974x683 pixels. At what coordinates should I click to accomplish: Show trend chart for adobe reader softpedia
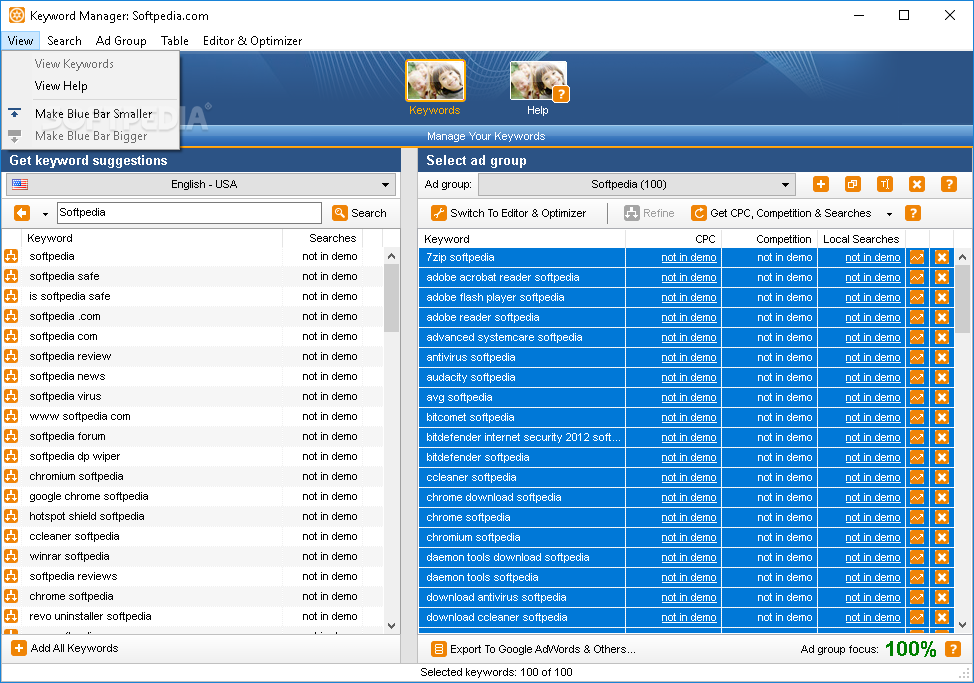(917, 317)
